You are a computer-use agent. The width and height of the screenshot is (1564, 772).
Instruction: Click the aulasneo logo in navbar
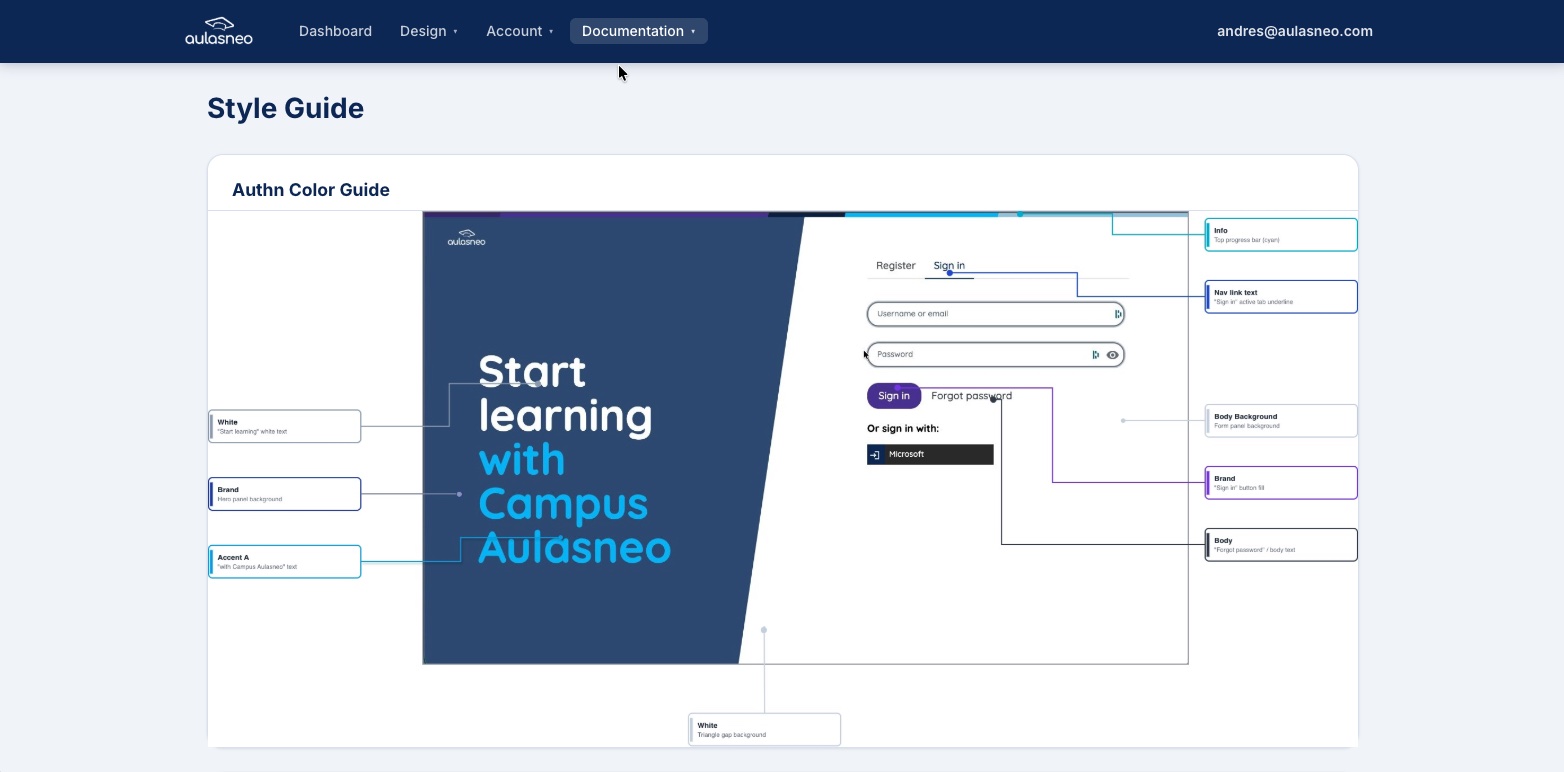219,31
